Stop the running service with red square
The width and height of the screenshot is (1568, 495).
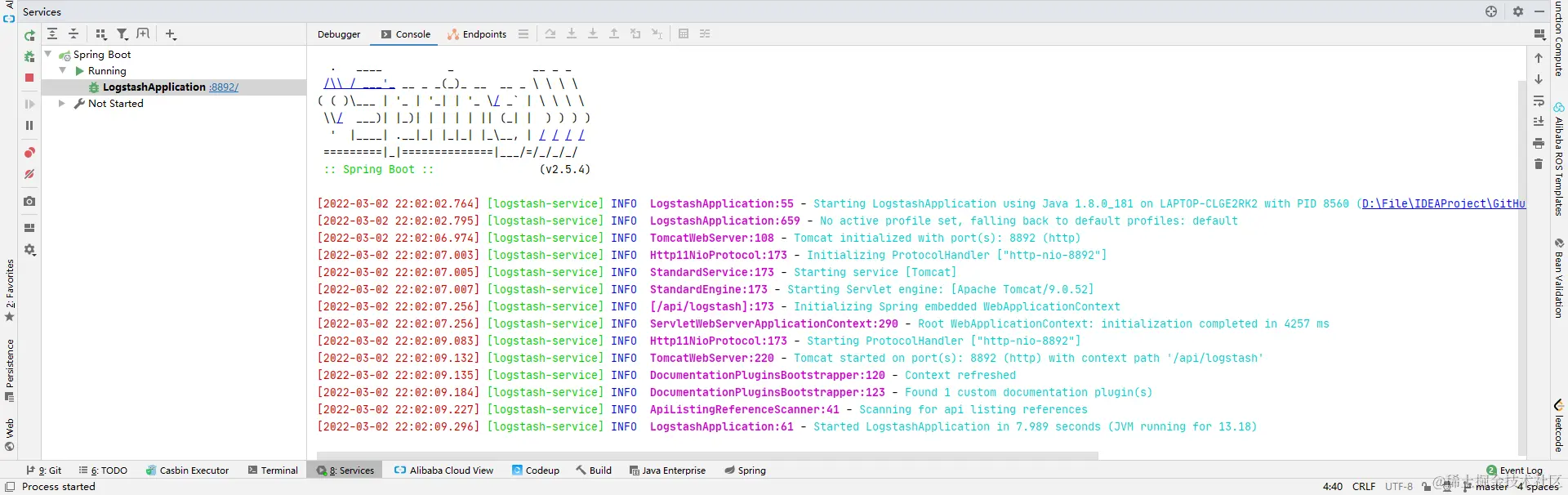[x=29, y=78]
